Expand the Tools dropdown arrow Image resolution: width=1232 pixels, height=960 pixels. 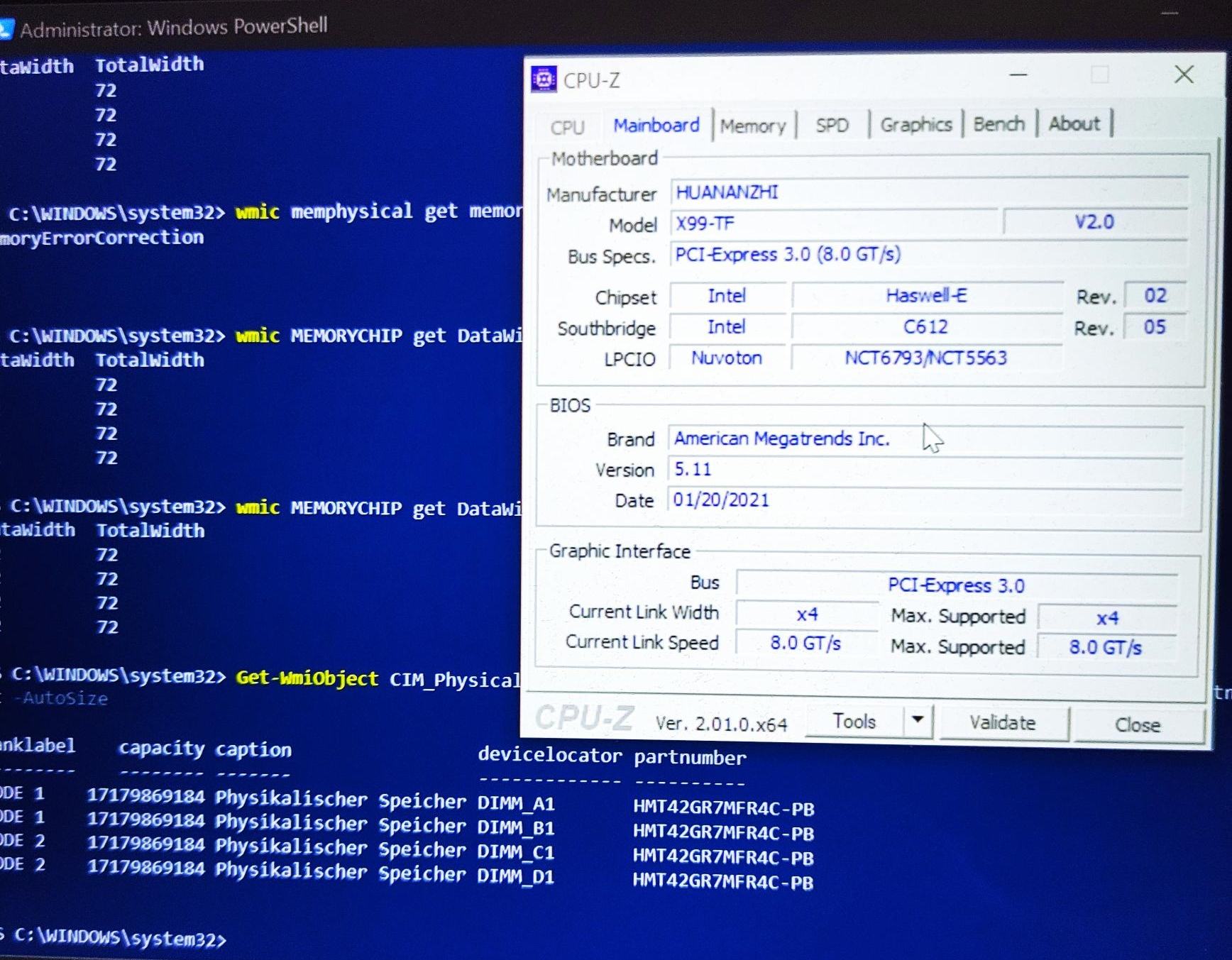[918, 720]
